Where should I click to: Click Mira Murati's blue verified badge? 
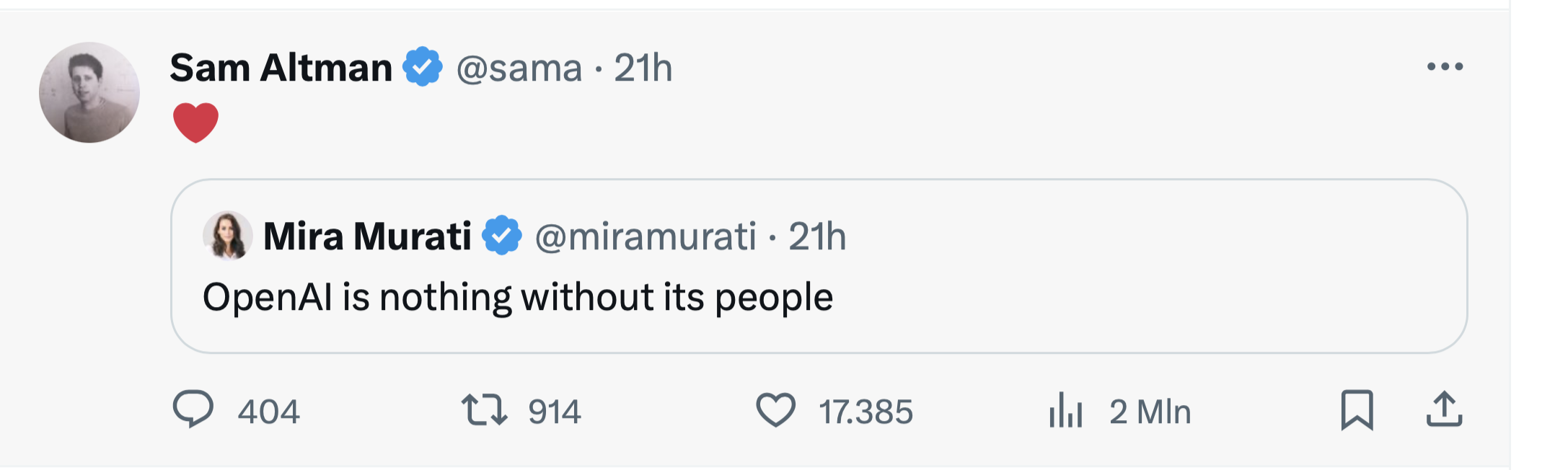click(502, 236)
